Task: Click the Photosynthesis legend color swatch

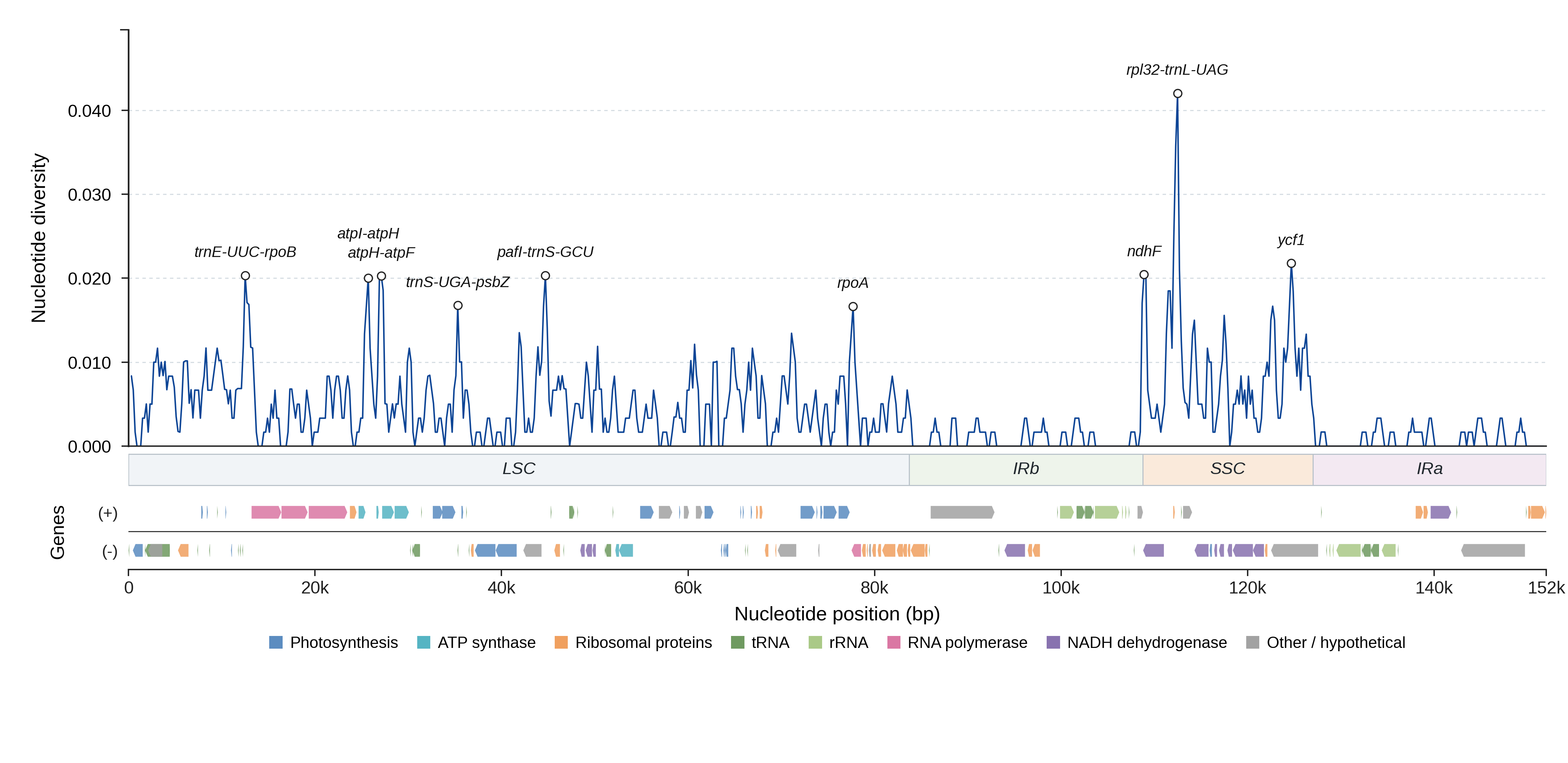Action: (276, 642)
